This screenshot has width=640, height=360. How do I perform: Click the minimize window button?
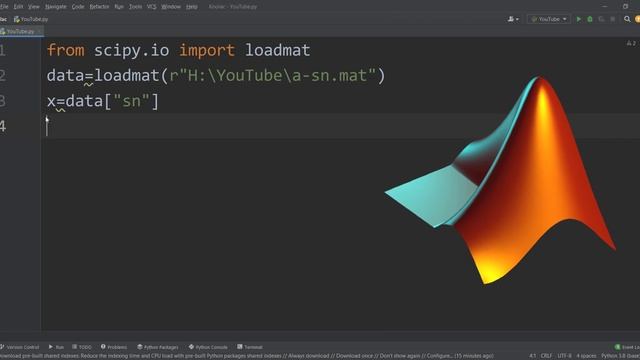coord(605,7)
